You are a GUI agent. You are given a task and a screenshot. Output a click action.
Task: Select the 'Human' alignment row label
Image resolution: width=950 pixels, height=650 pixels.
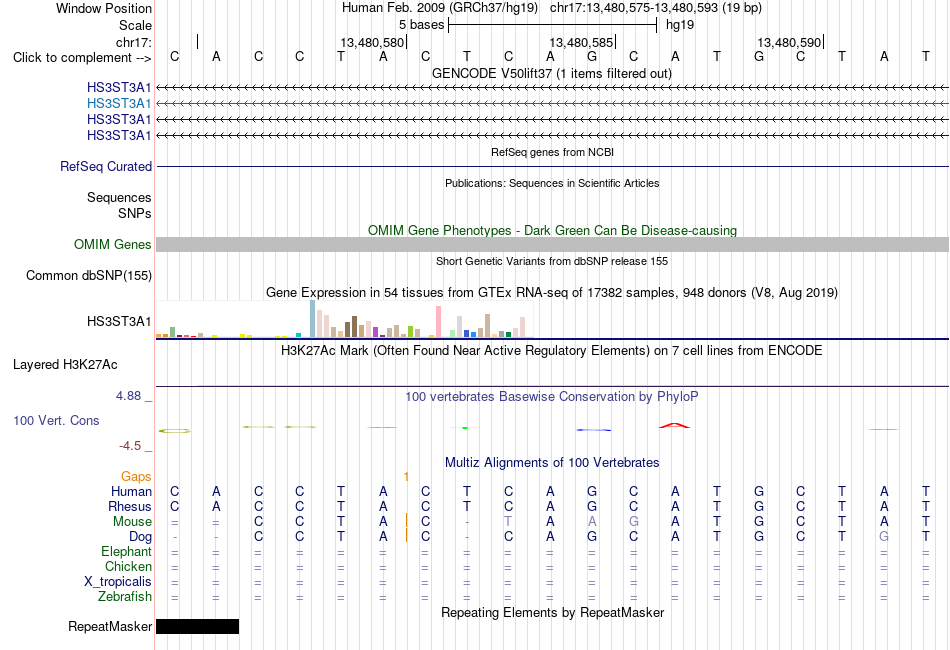tap(131, 491)
